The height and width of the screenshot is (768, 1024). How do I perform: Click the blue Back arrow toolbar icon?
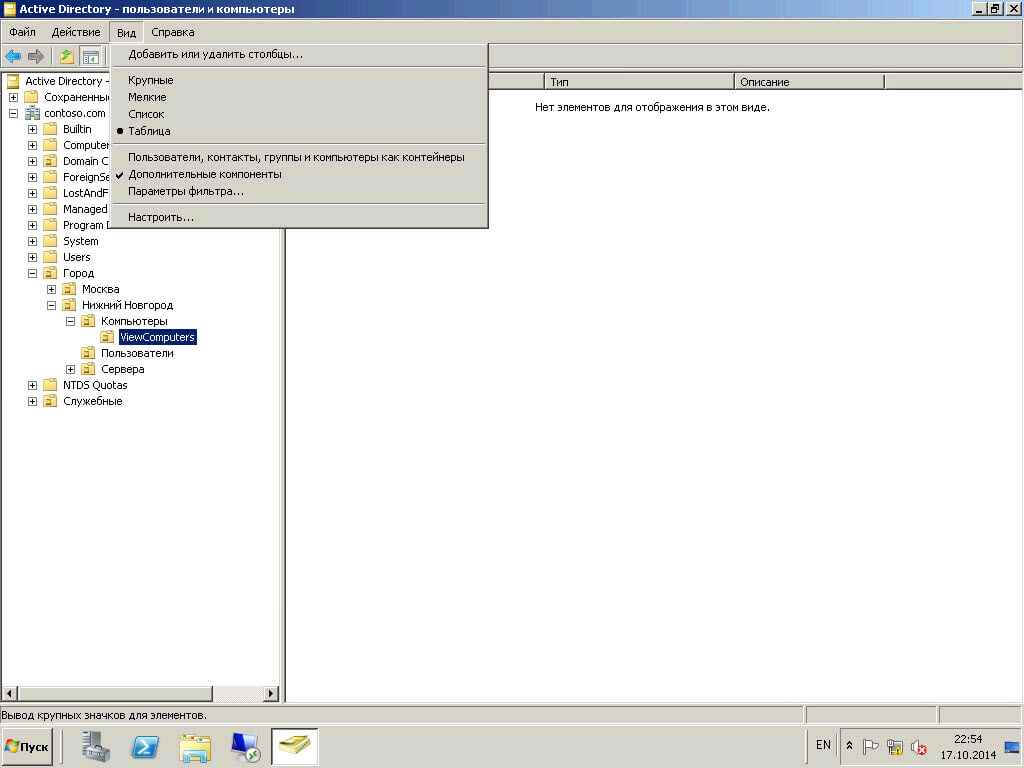pyautogui.click(x=13, y=57)
